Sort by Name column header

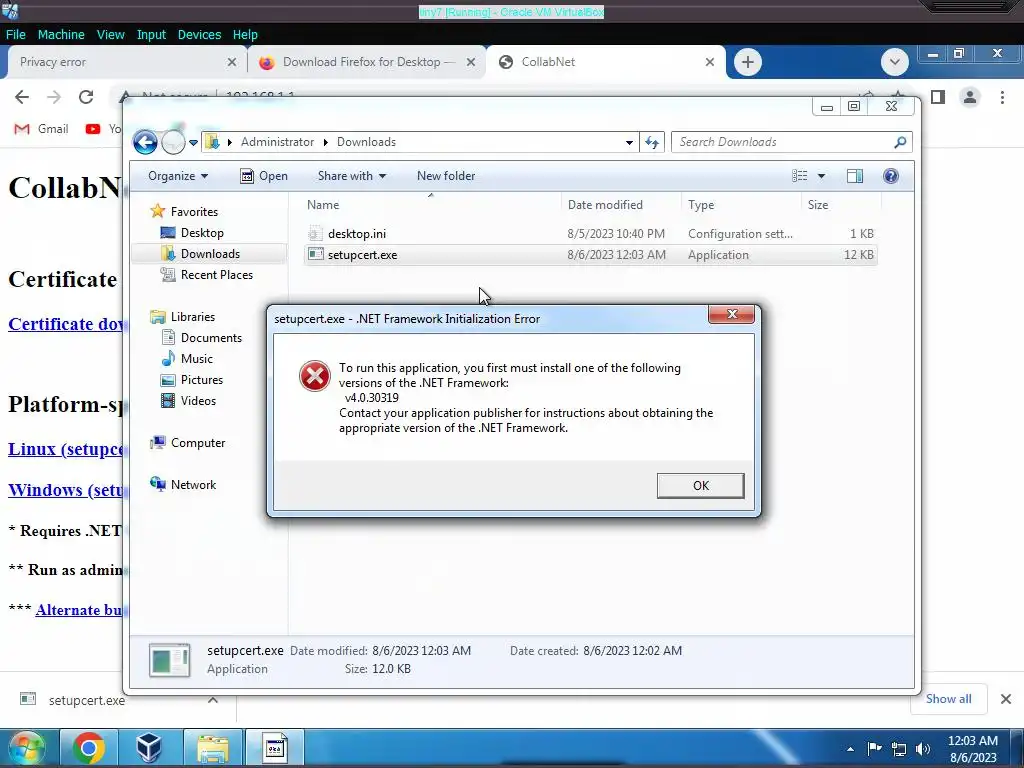coord(431,204)
